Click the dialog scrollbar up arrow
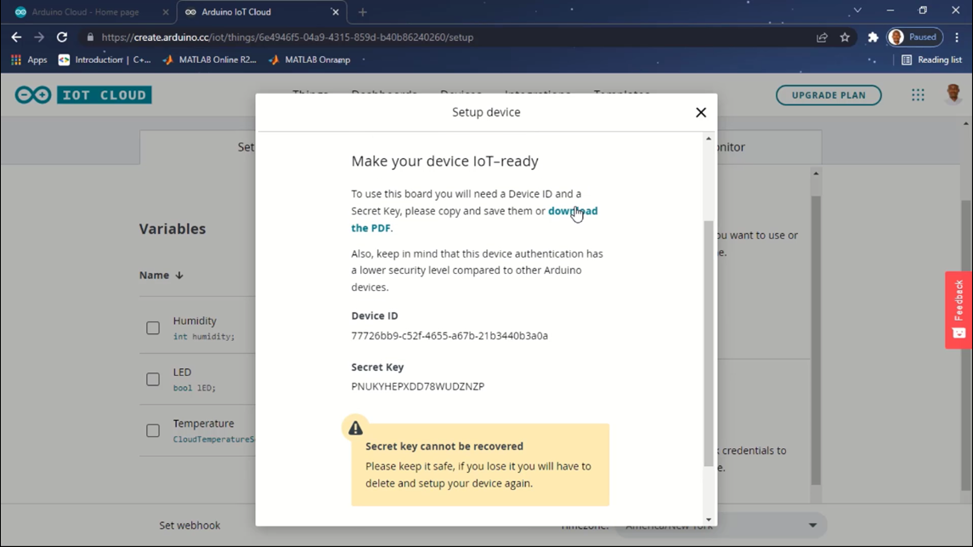Screen dimensions: 973x547 point(708,138)
